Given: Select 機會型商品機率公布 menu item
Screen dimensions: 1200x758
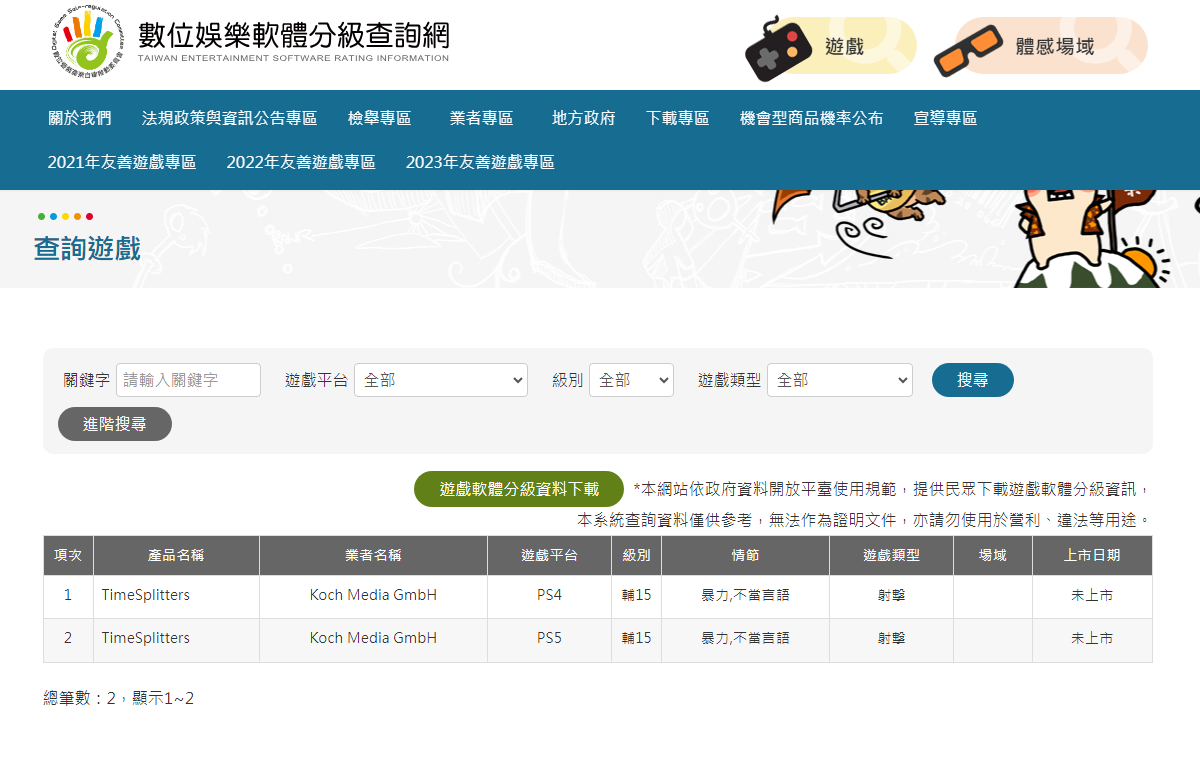Looking at the screenshot, I should click(811, 118).
